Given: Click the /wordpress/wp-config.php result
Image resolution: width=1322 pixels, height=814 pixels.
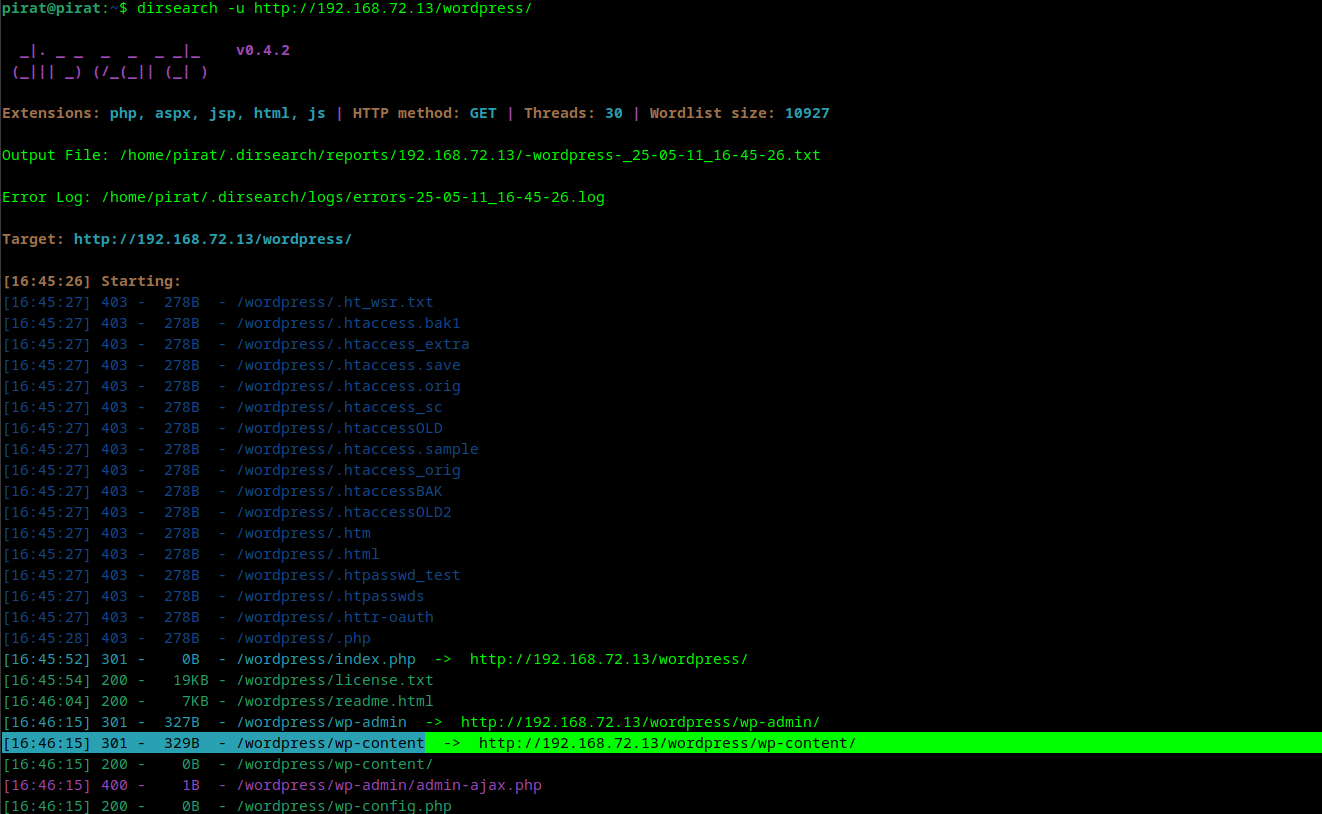Looking at the screenshot, I should point(343,806).
